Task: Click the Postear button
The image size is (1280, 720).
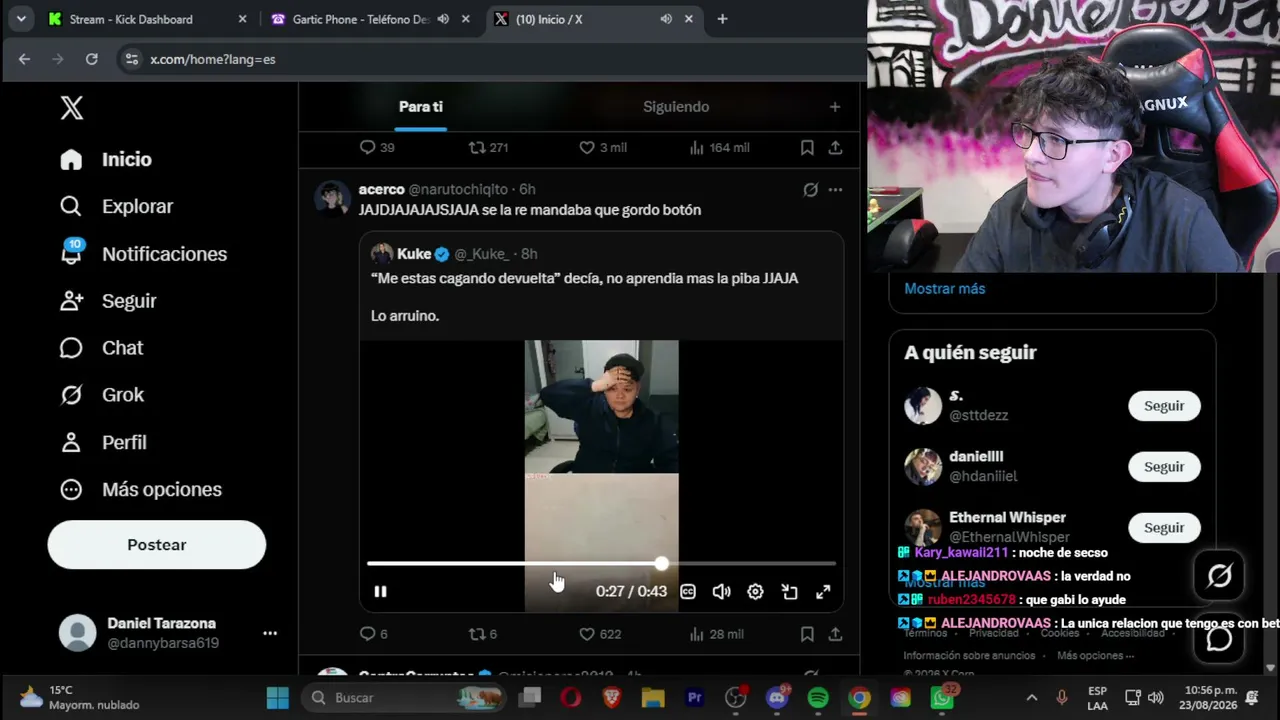Action: click(157, 545)
